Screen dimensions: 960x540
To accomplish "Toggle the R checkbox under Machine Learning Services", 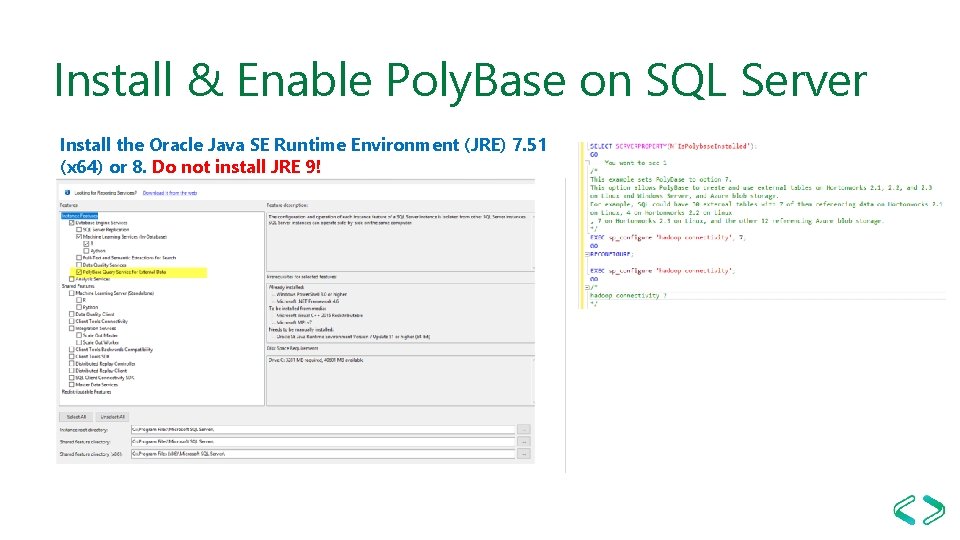I will (86, 244).
